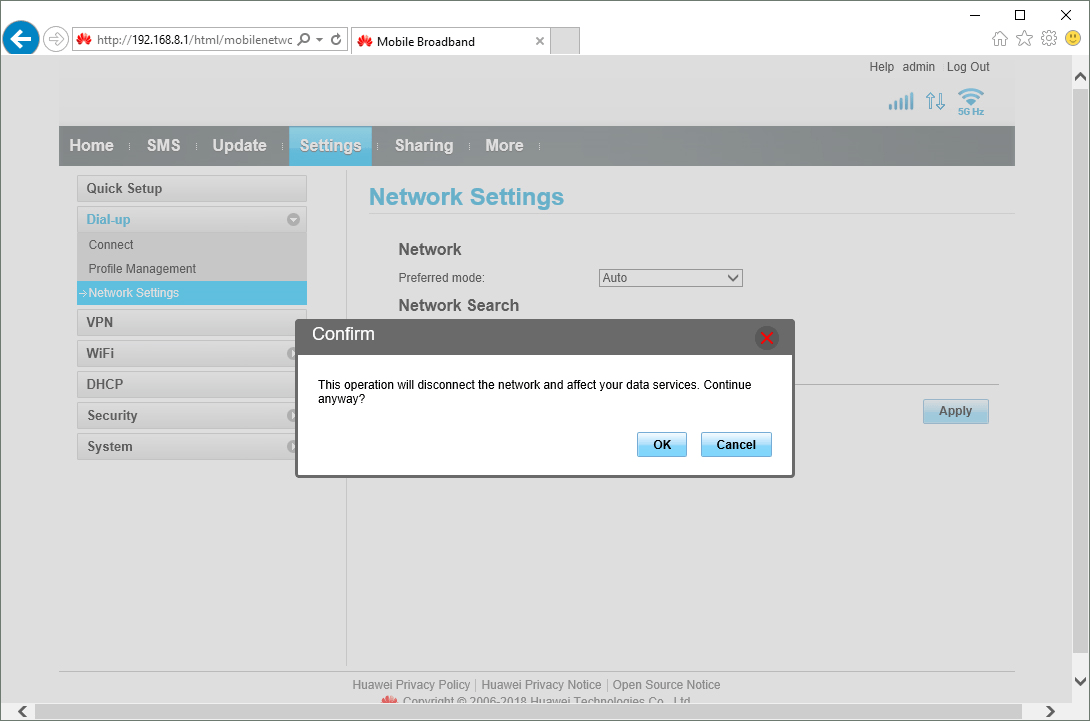Switch to the Sharing tab
This screenshot has width=1090, height=721.
tap(423, 146)
